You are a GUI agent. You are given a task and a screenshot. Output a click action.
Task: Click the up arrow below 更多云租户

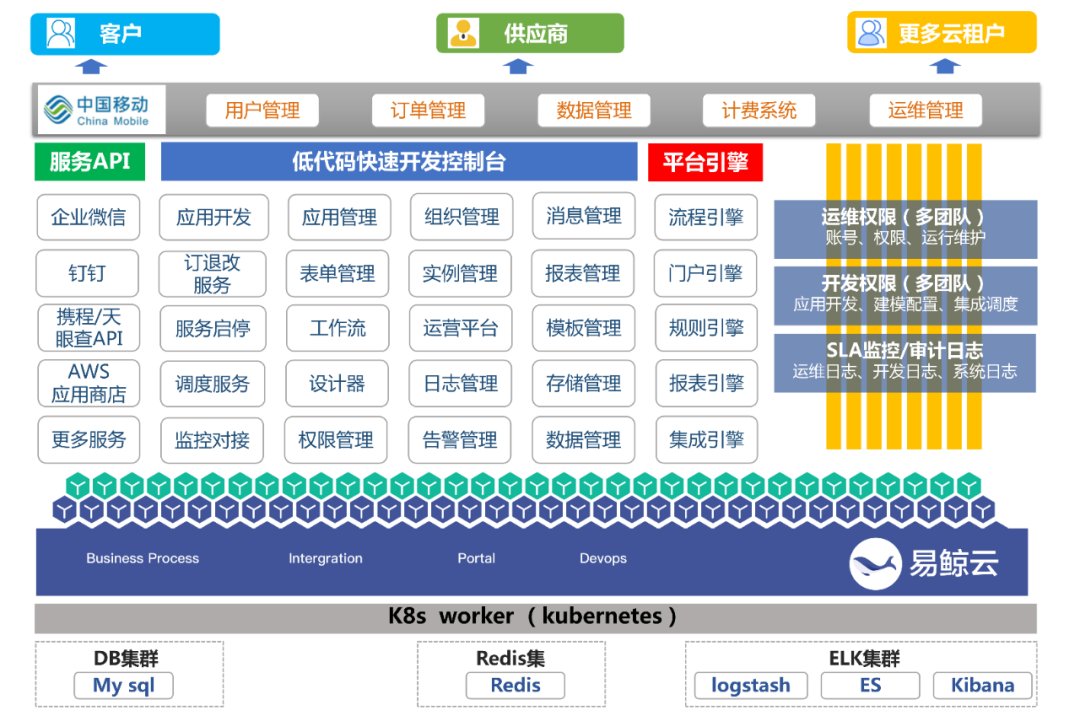coord(945,67)
